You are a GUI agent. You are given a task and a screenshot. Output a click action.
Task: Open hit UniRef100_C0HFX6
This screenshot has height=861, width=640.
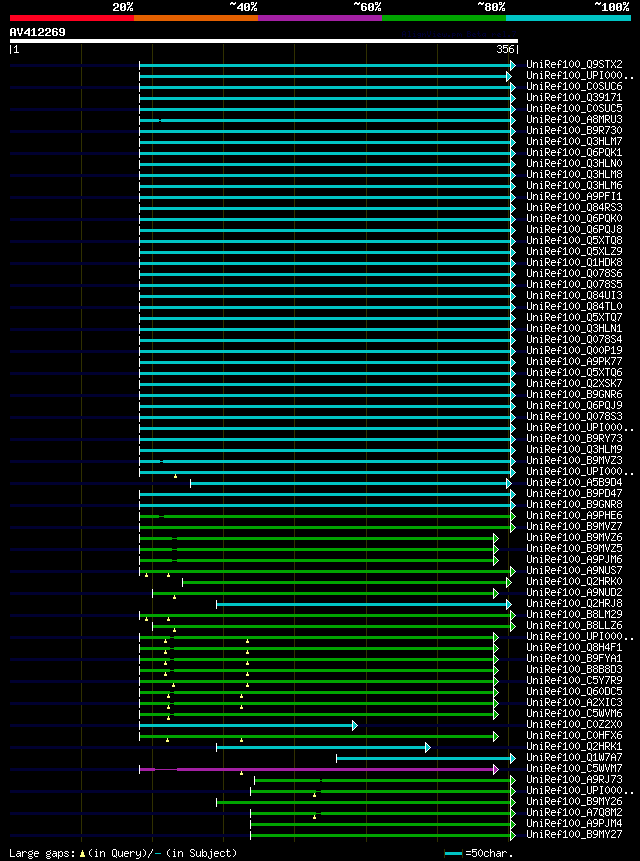tap(574, 736)
